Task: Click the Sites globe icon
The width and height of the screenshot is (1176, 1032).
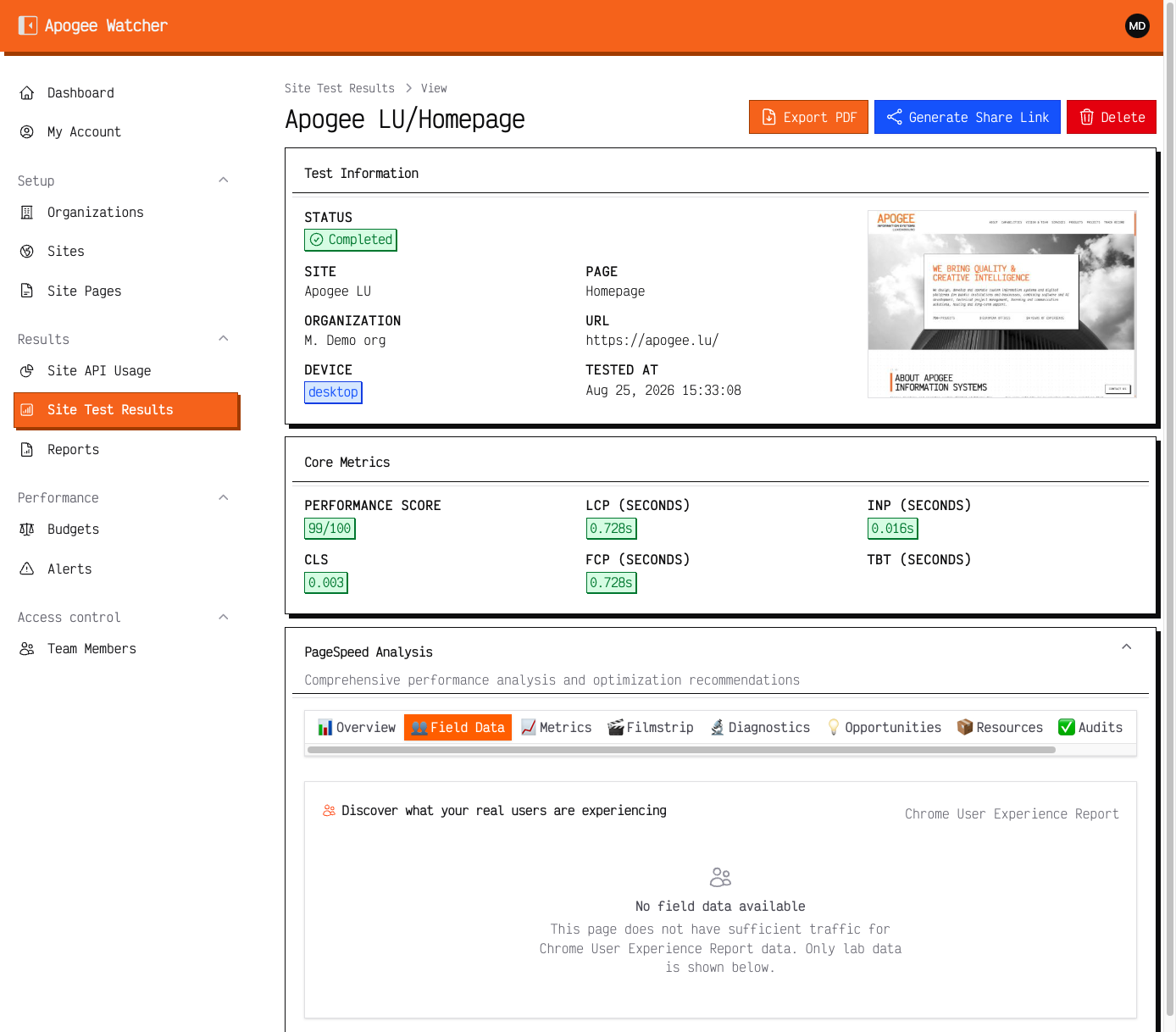Action: tap(27, 251)
